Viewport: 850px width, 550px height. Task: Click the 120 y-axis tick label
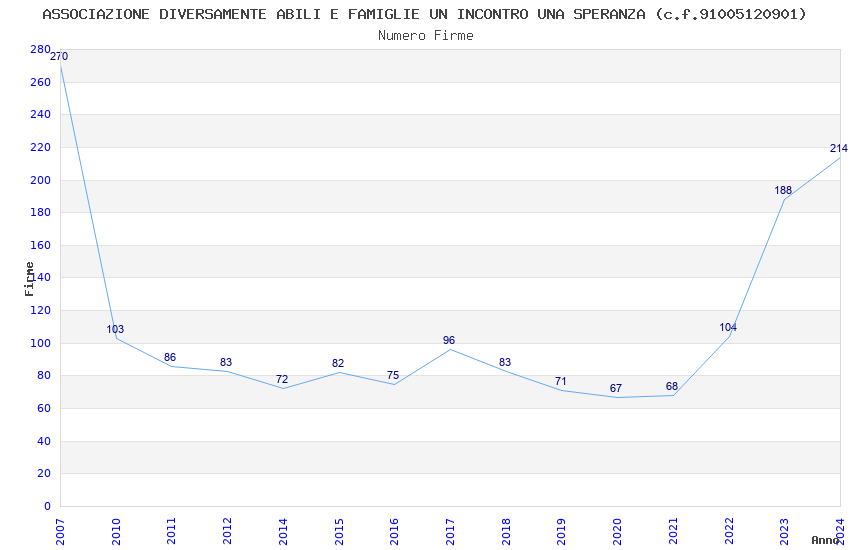[40, 310]
